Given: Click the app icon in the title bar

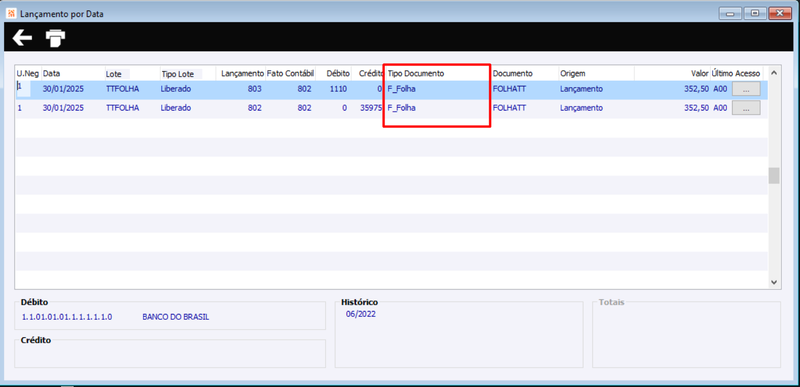Looking at the screenshot, I should tap(11, 14).
